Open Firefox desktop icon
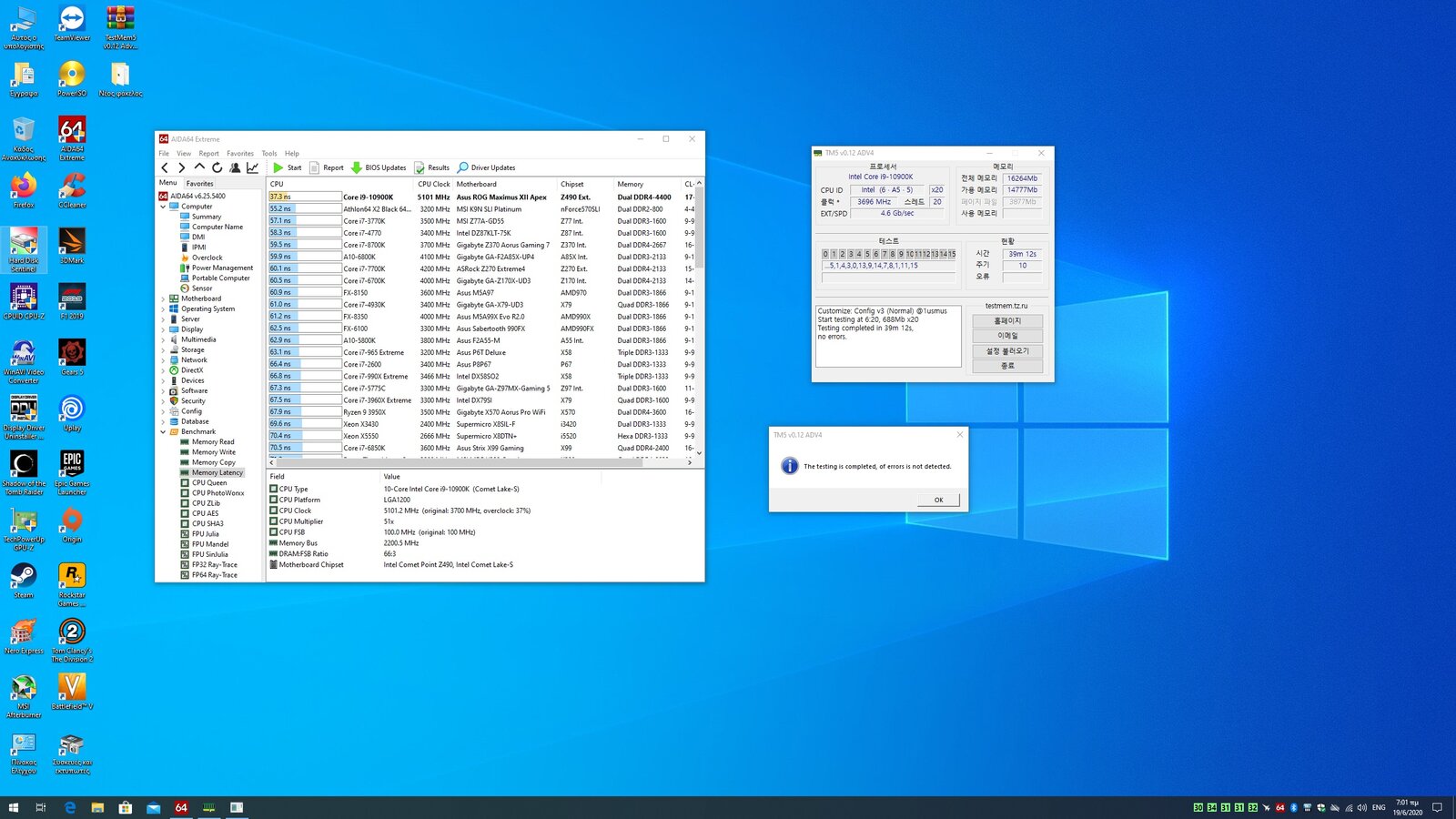1456x819 pixels. [24, 190]
